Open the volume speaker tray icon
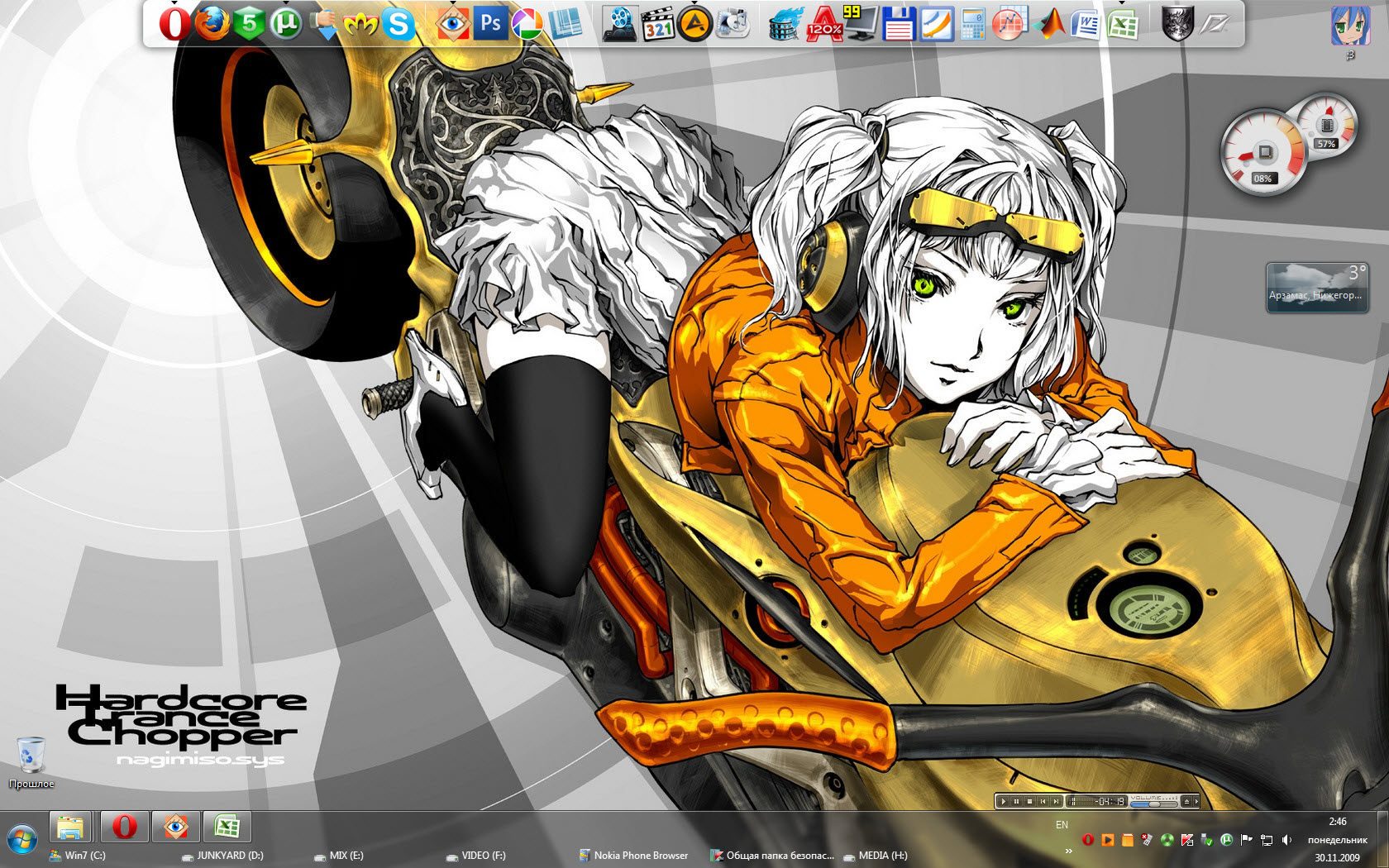This screenshot has height=868, width=1389. click(1286, 840)
